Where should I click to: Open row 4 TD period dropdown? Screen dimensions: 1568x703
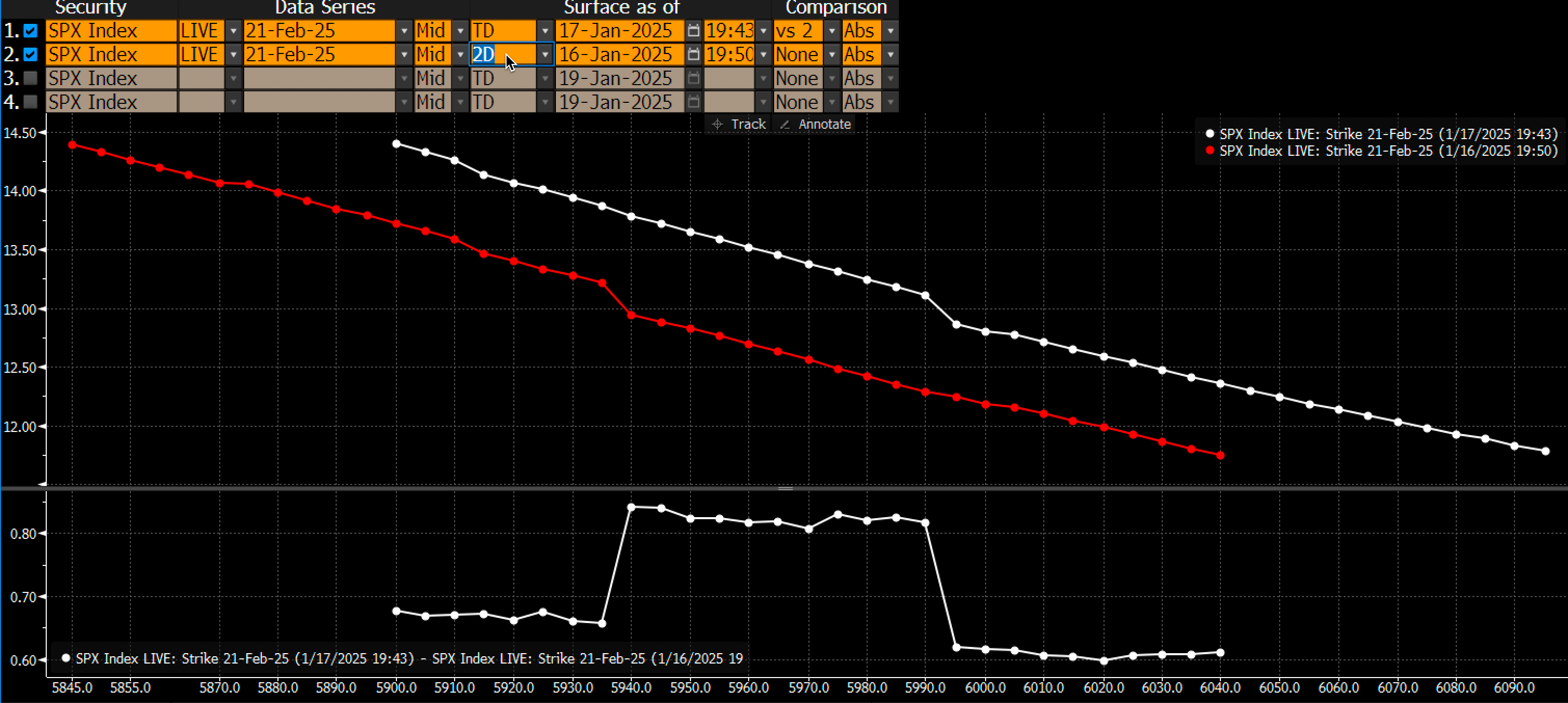point(546,102)
